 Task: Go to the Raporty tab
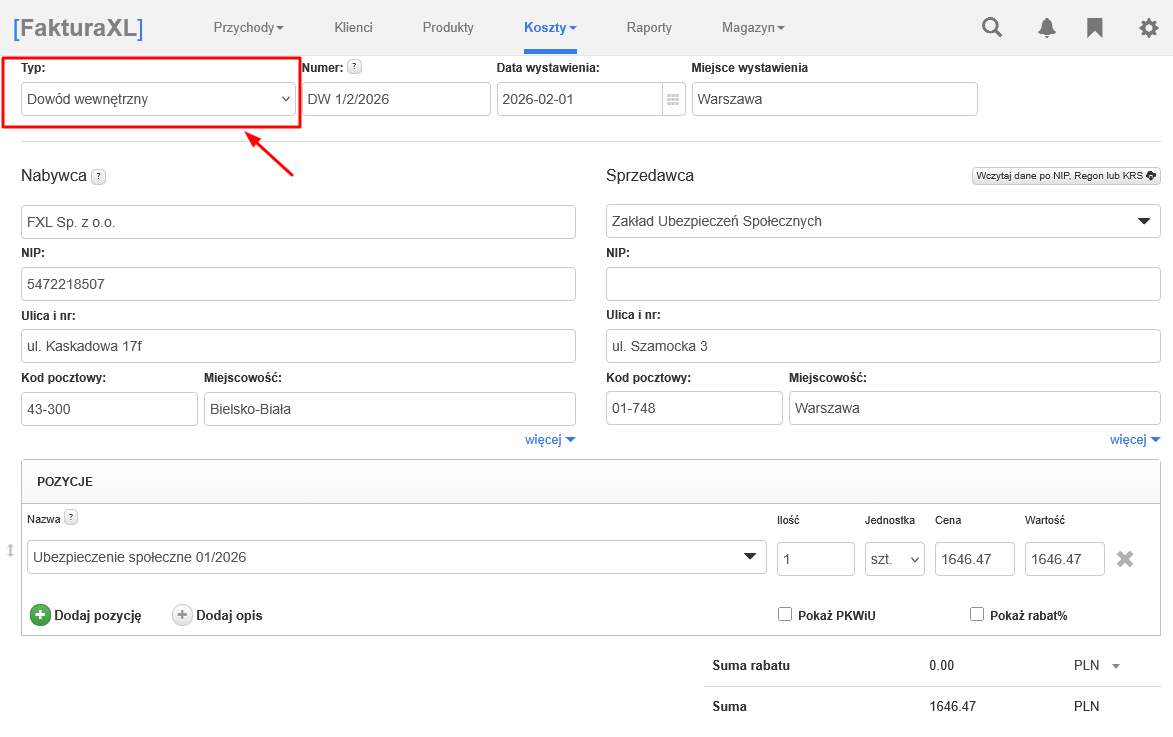649,28
